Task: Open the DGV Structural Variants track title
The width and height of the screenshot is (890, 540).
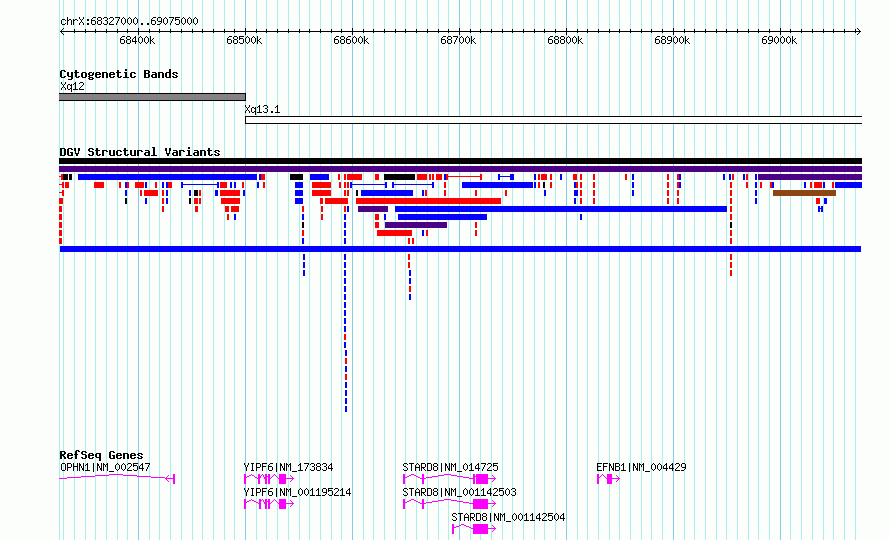Action: click(140, 152)
